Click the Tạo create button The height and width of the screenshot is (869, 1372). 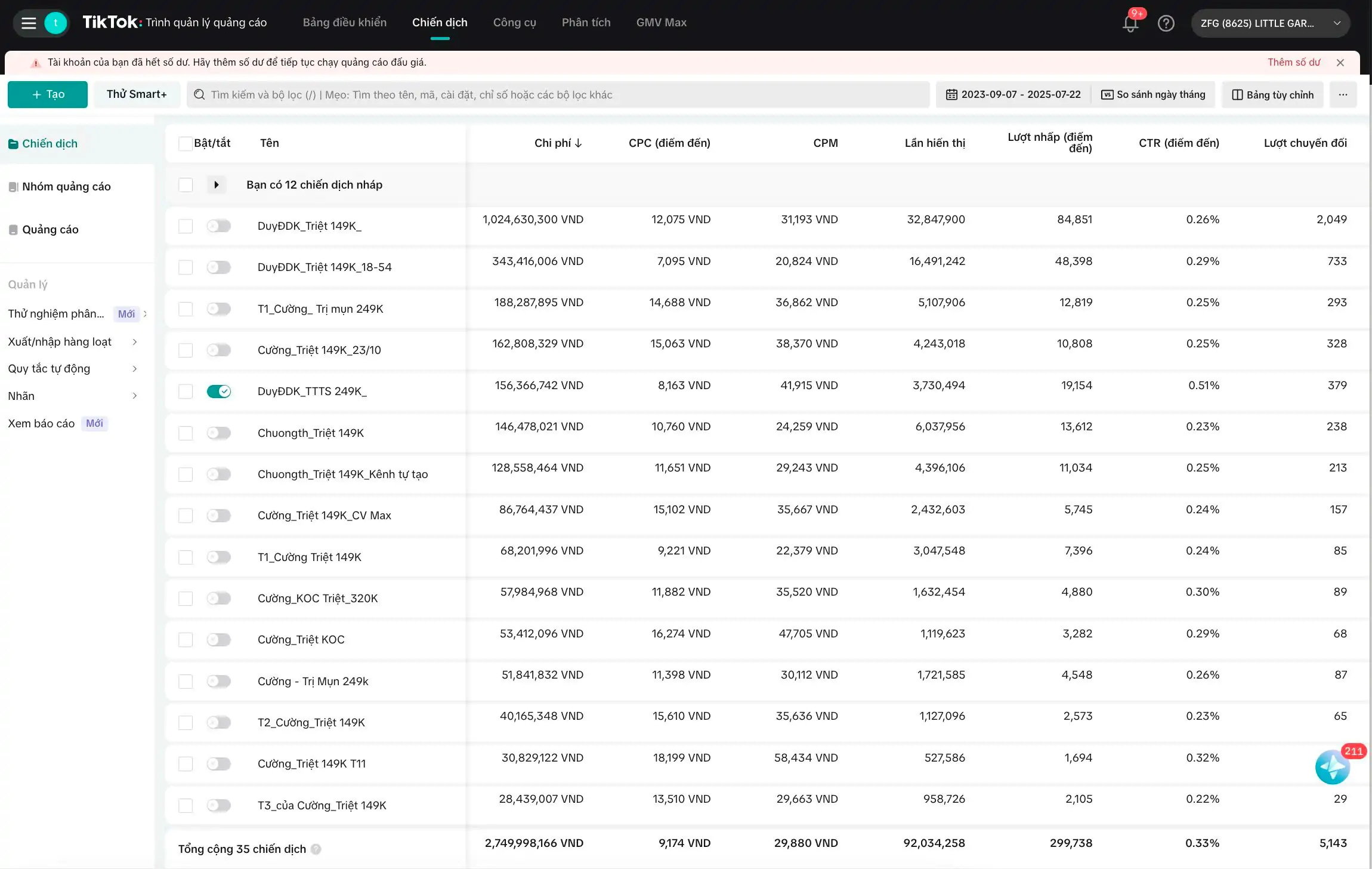coord(48,95)
